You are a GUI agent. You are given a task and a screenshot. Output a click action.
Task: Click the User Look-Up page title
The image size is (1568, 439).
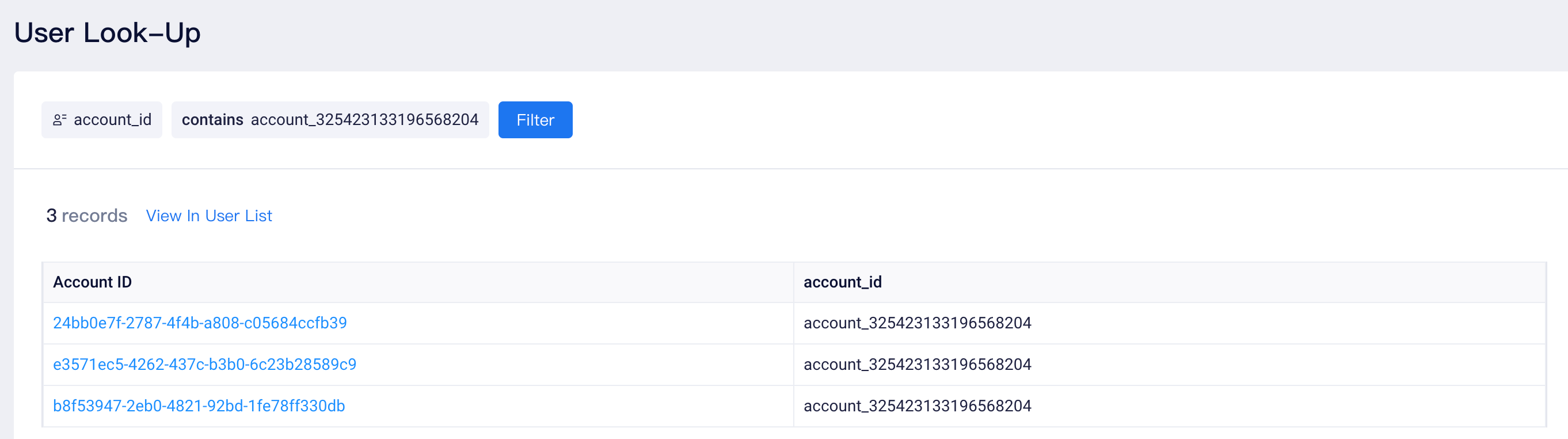(107, 33)
